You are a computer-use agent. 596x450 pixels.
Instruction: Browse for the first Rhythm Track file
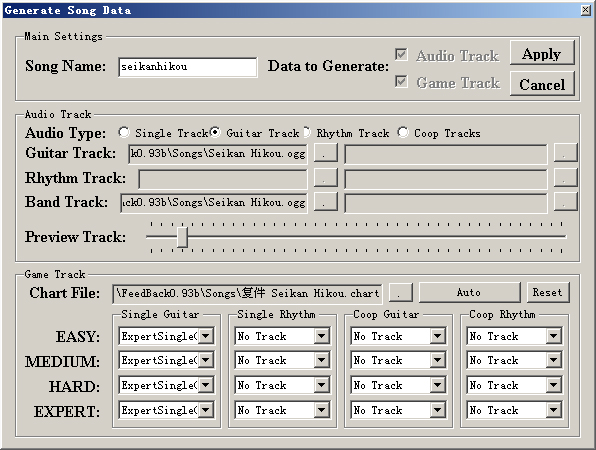point(326,177)
